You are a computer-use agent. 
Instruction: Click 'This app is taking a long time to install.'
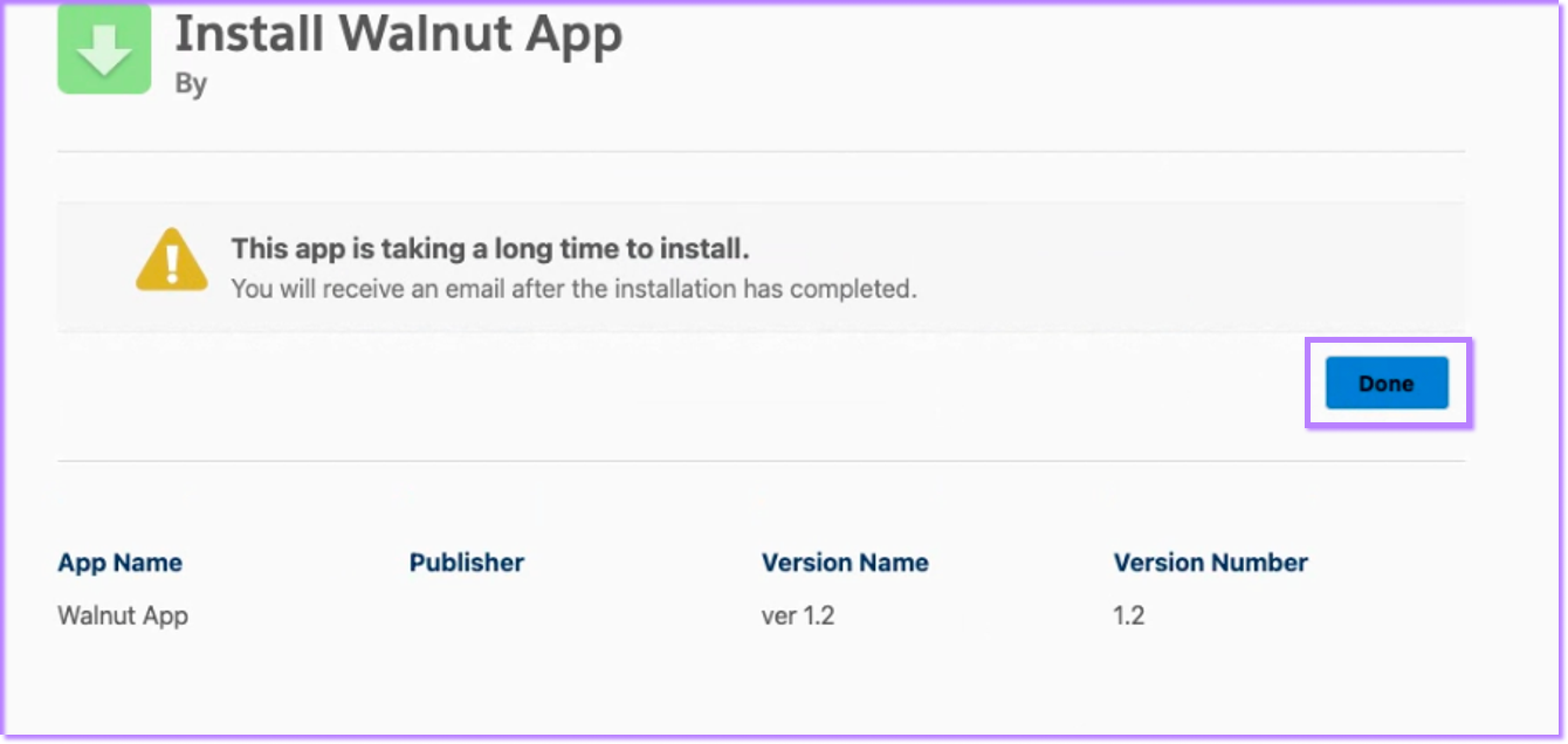pyautogui.click(x=490, y=248)
